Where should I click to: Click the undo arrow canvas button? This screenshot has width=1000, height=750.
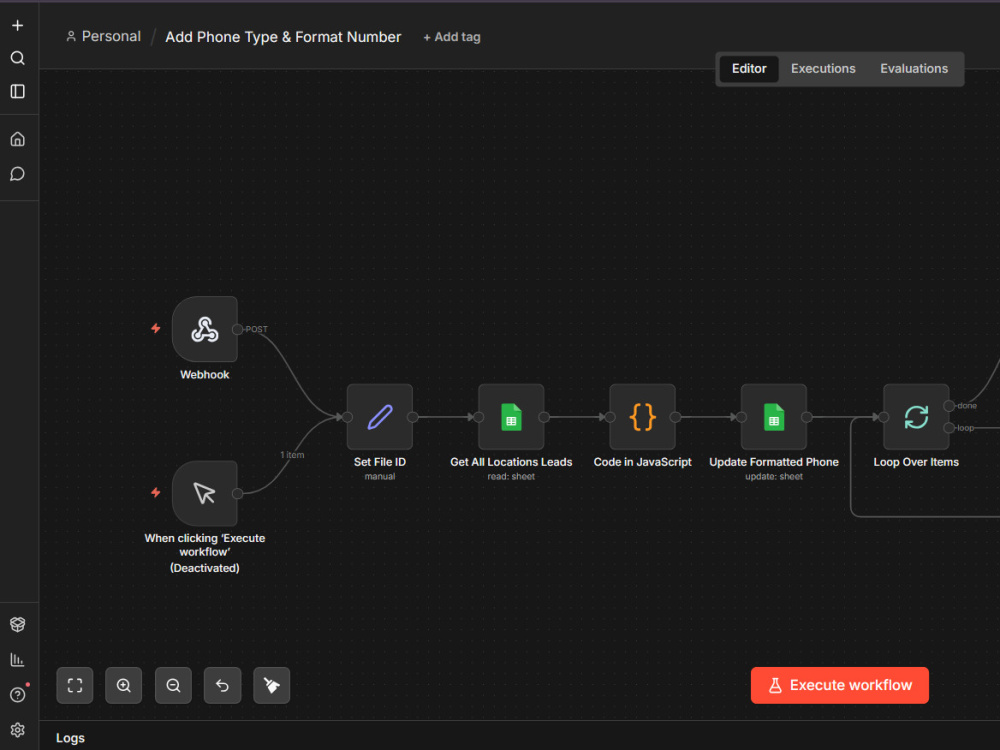click(223, 686)
